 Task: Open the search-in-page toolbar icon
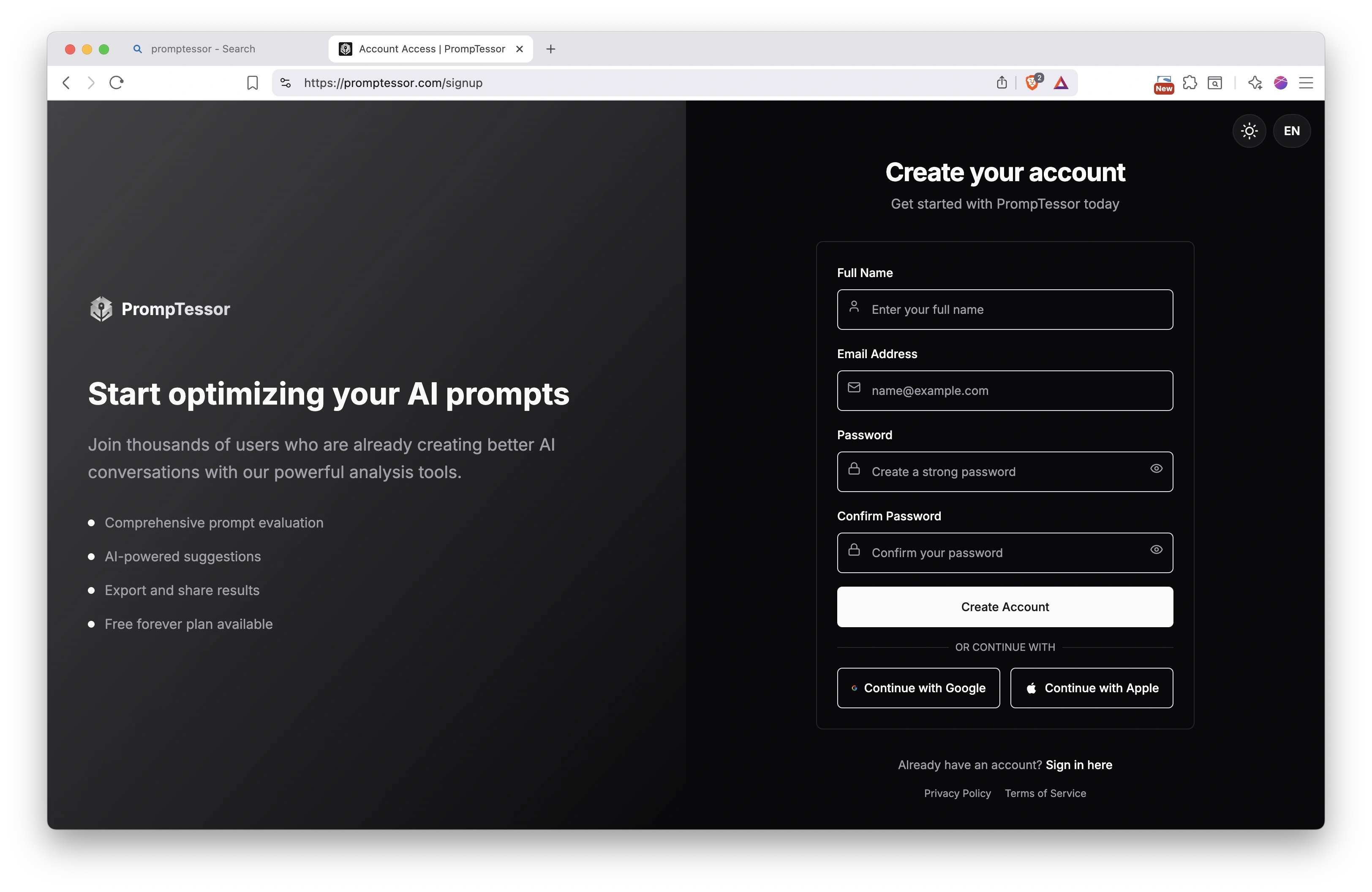click(x=1214, y=82)
